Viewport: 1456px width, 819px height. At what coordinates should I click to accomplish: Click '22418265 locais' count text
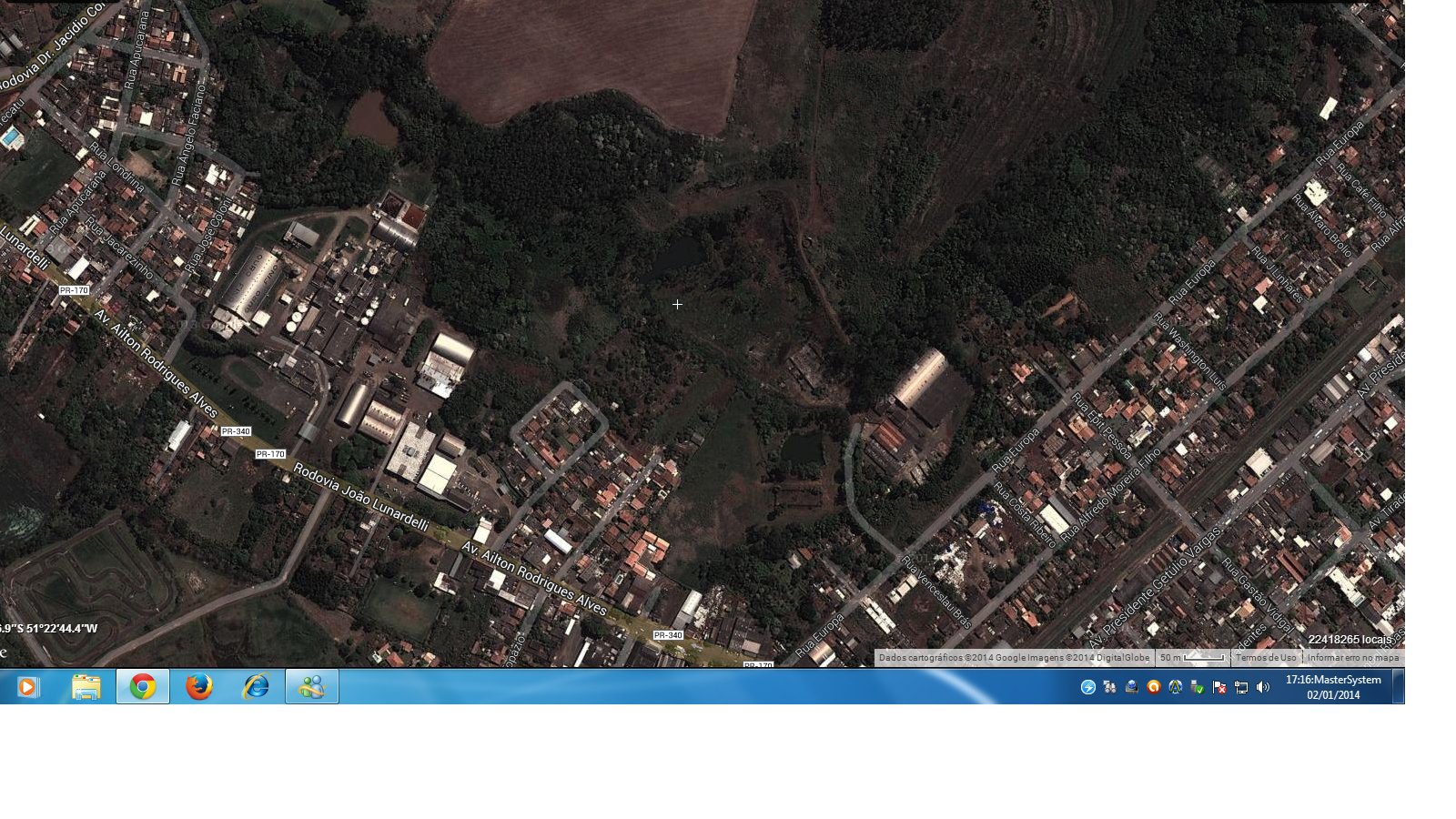1350,640
